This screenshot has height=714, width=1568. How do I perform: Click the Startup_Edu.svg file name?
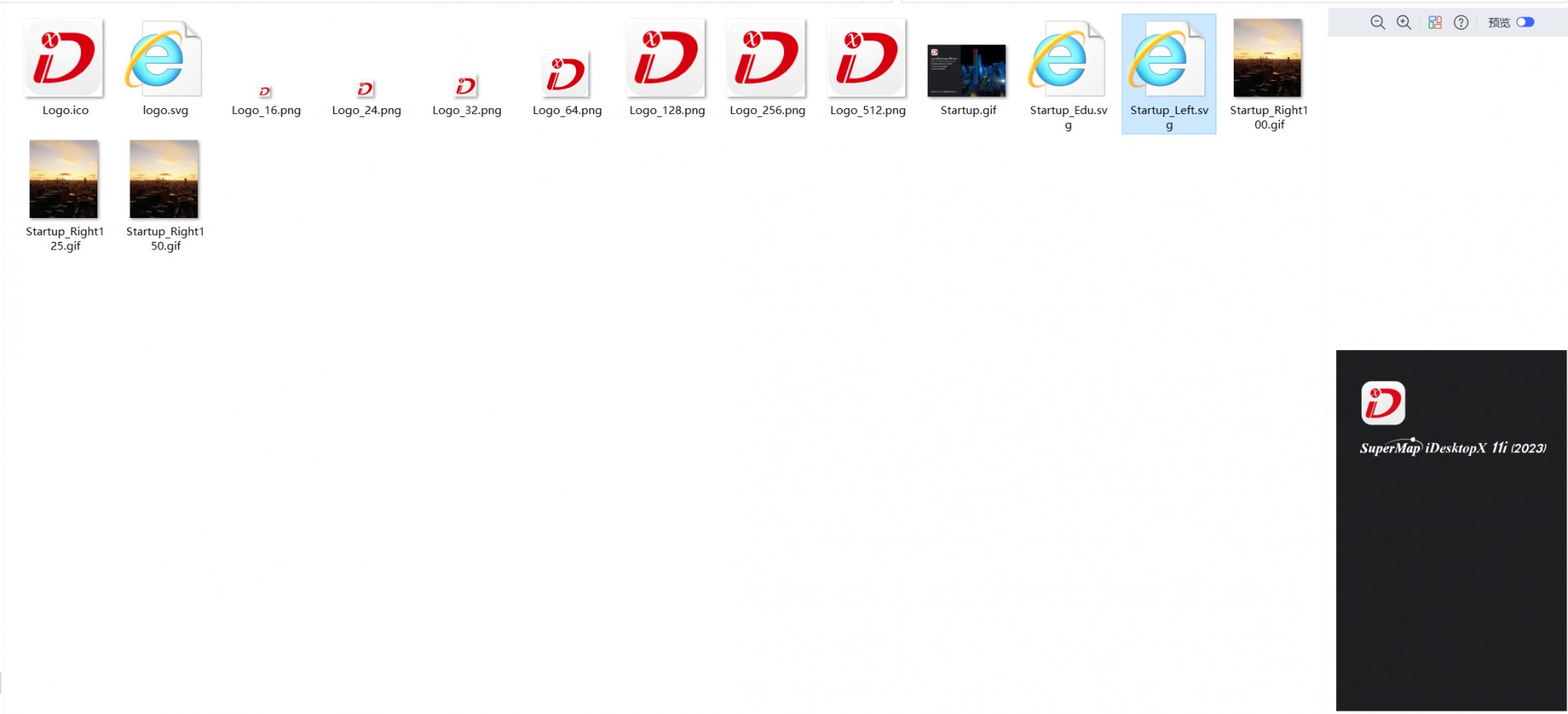(x=1069, y=117)
